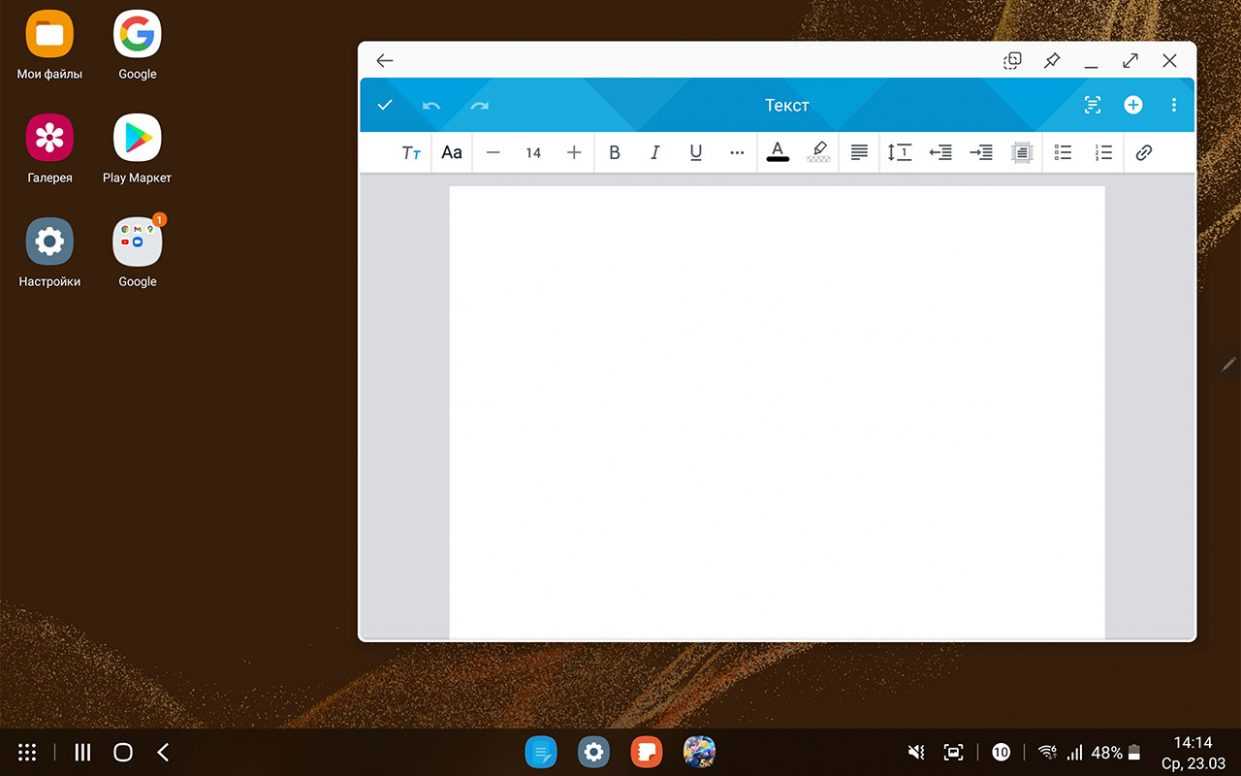Screen dimensions: 1241x776
Task: Decrease font size with minus button
Action: pyautogui.click(x=493, y=153)
